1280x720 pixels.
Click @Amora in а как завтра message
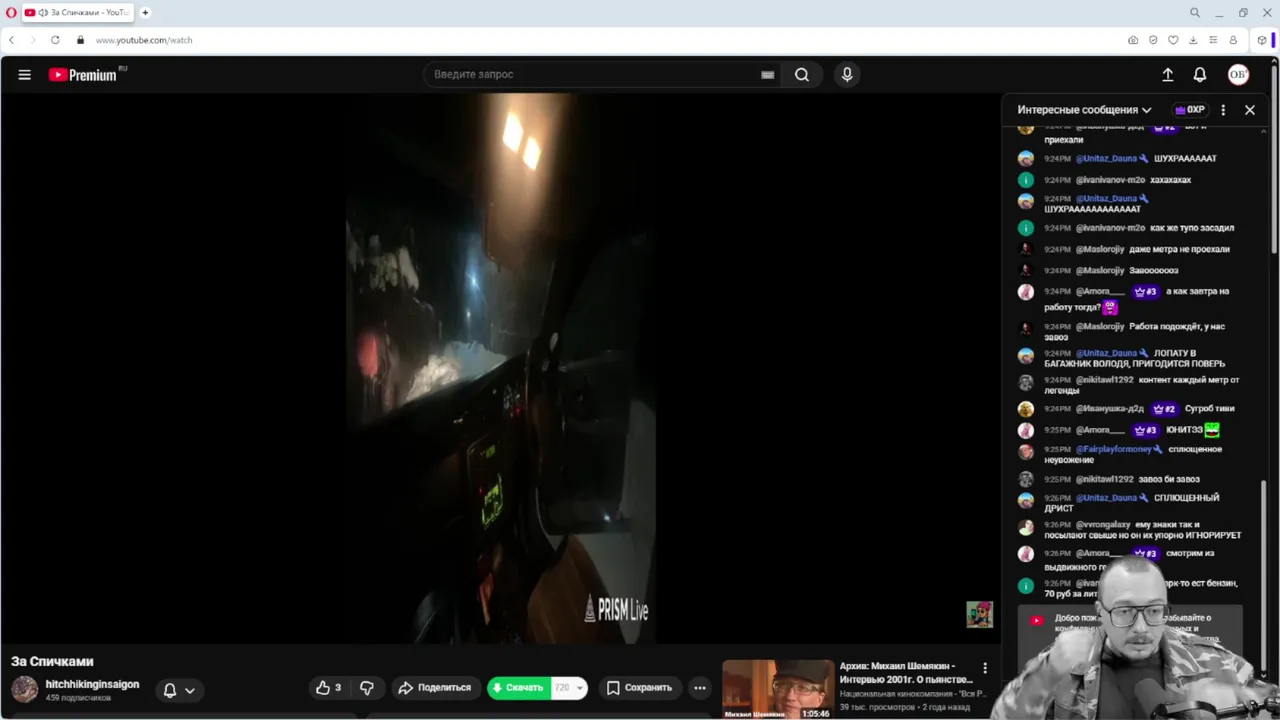click(x=1100, y=292)
